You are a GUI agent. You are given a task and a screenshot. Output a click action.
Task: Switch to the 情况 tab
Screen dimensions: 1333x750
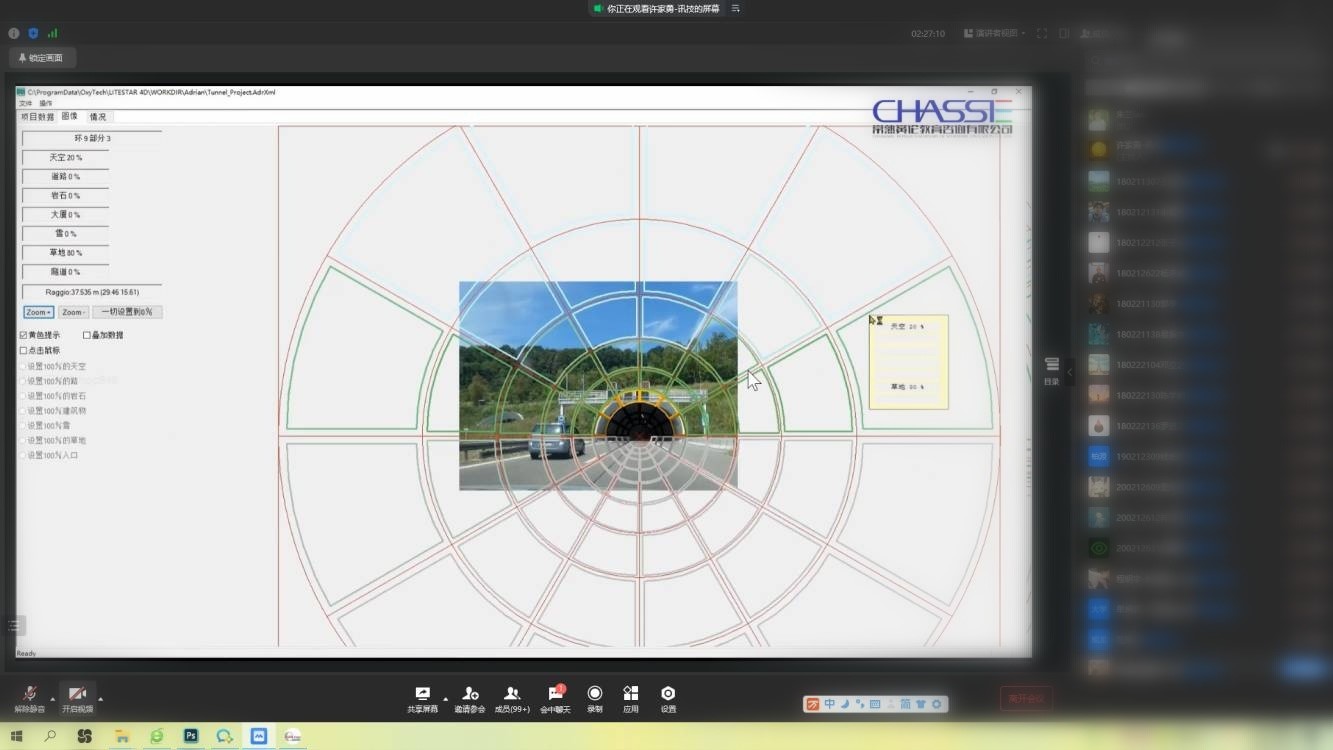pos(97,117)
